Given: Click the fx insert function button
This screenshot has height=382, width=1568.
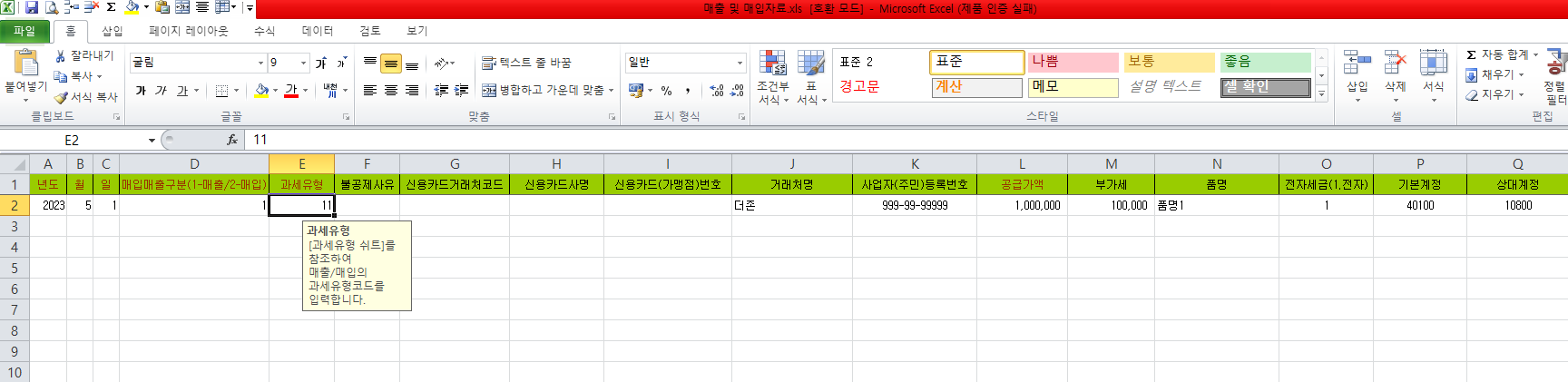Looking at the screenshot, I should tap(232, 140).
